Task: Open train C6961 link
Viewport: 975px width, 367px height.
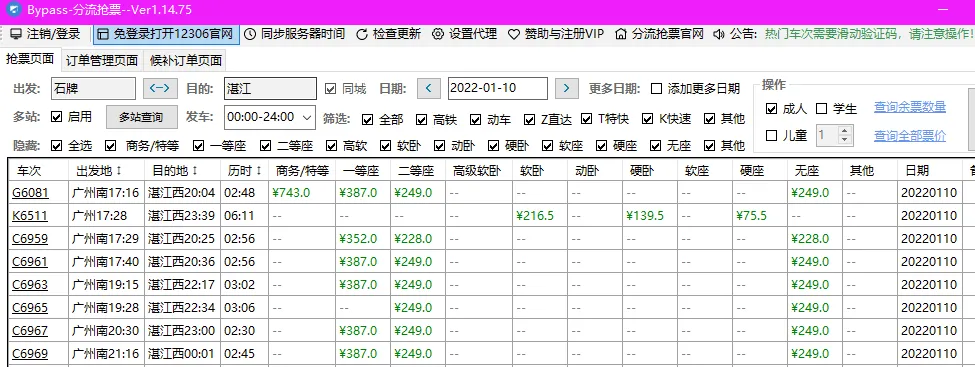Action: [30, 262]
